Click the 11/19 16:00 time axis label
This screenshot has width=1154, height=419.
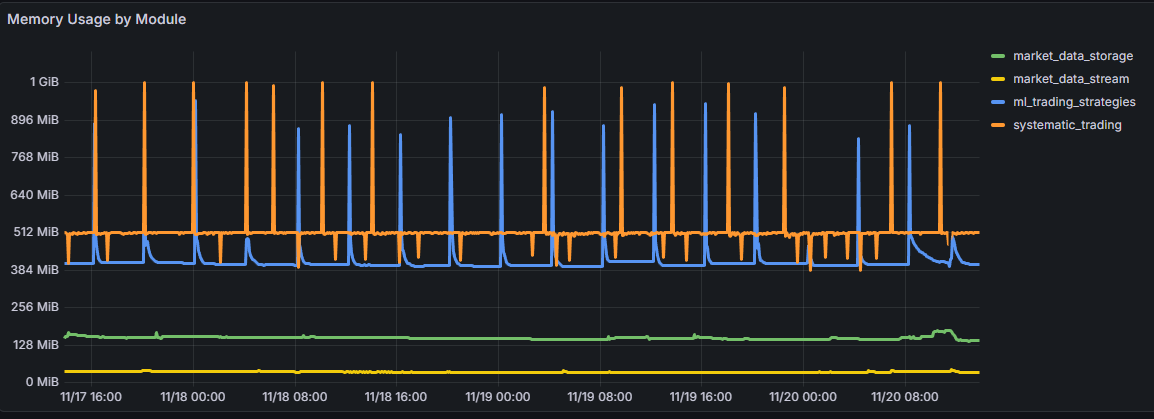click(x=702, y=397)
